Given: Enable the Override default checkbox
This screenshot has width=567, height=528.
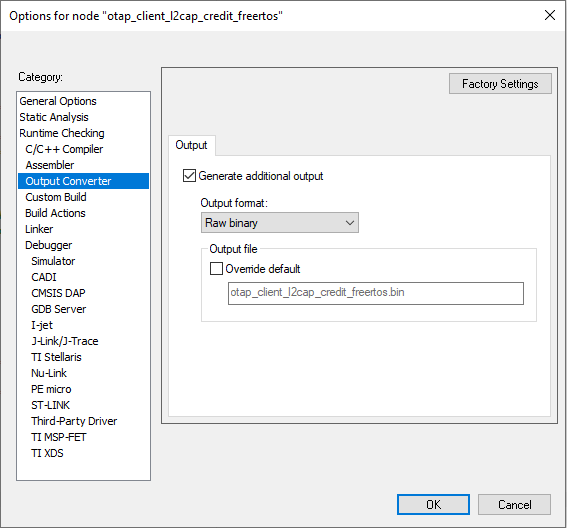Looking at the screenshot, I should [216, 269].
